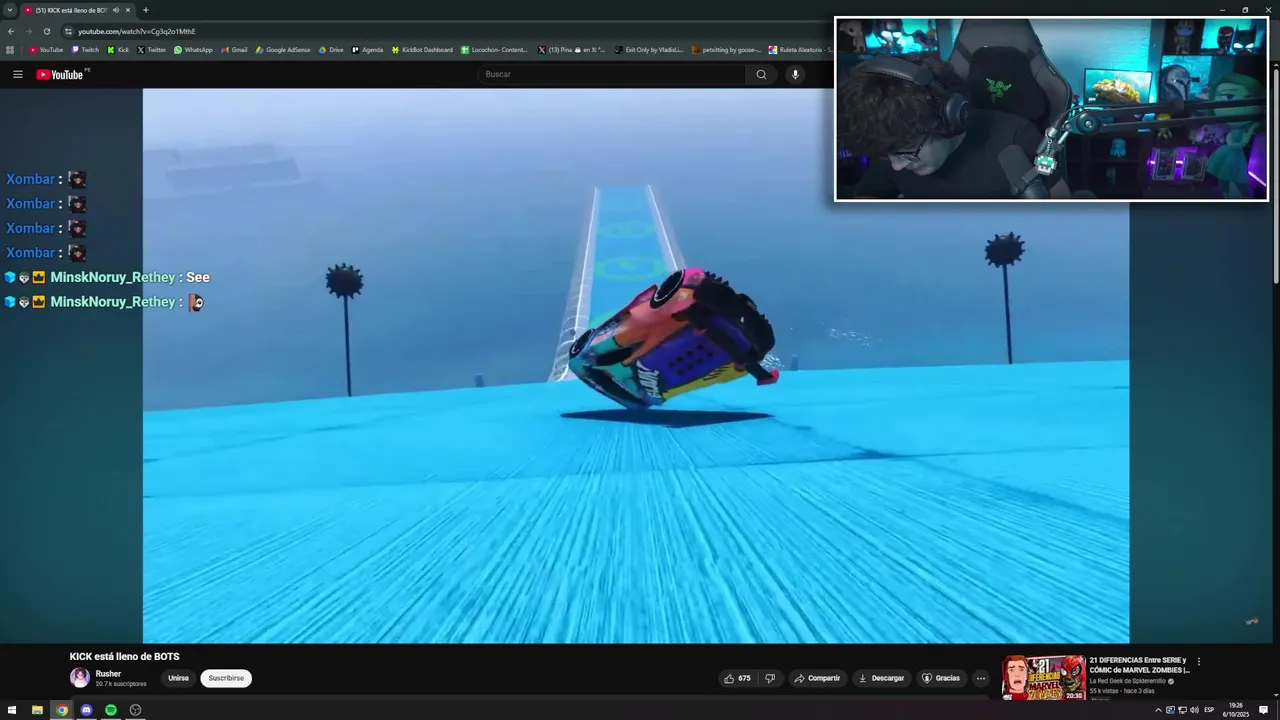Send thanks with the Gracias button
Image resolution: width=1280 pixels, height=720 pixels.
click(x=940, y=678)
